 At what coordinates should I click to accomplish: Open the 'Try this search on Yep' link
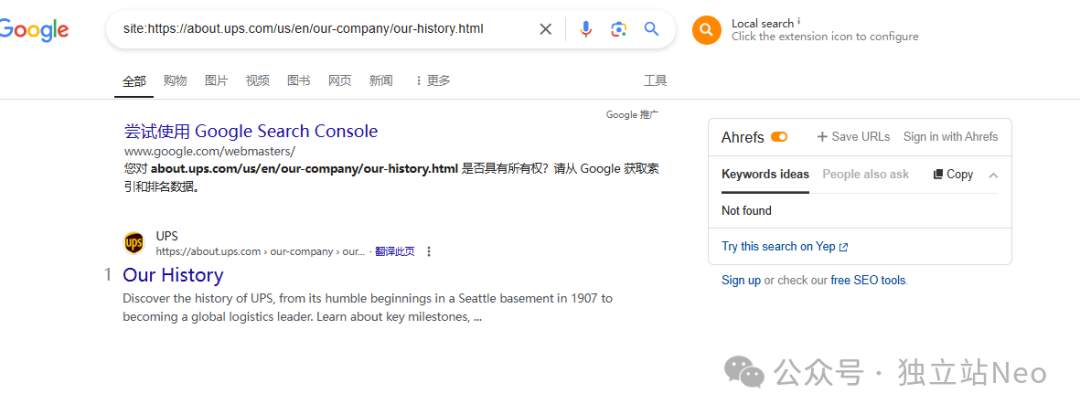[x=785, y=246]
